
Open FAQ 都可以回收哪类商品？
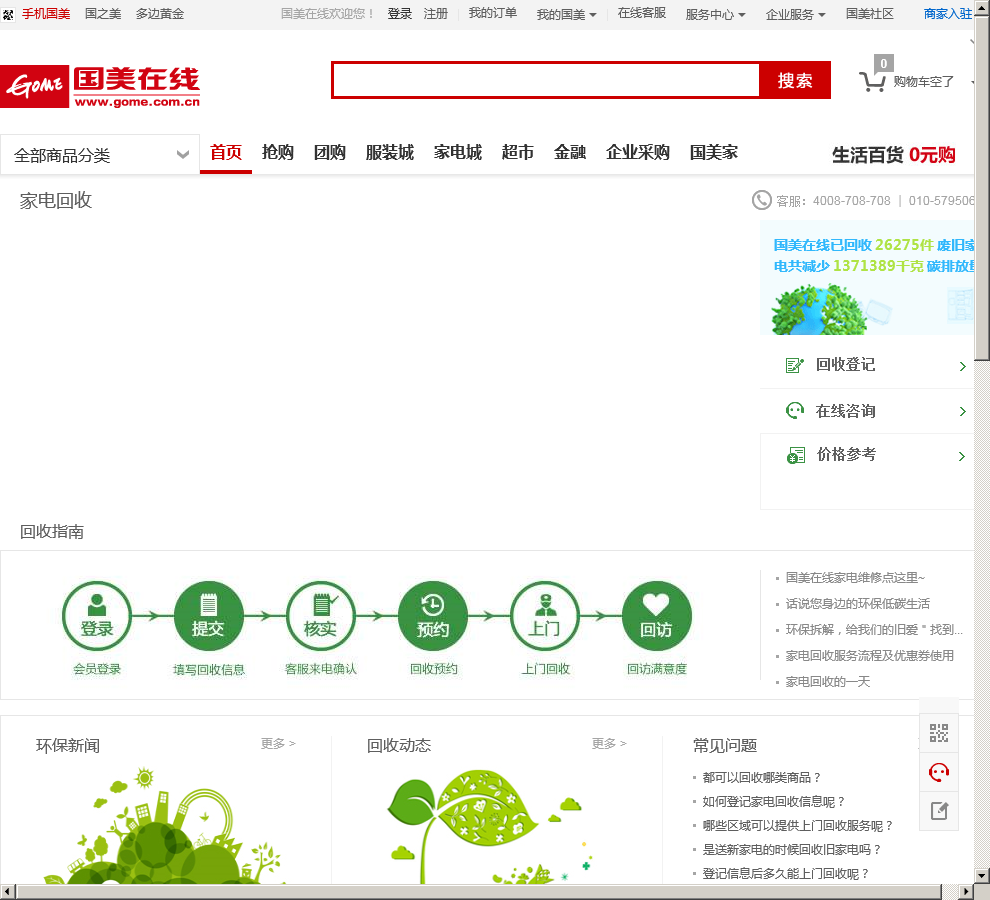point(761,777)
